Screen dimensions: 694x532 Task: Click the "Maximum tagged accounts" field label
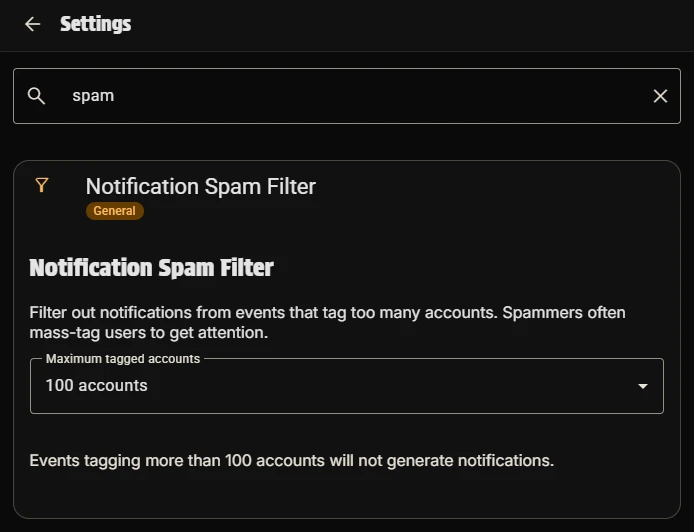point(123,358)
